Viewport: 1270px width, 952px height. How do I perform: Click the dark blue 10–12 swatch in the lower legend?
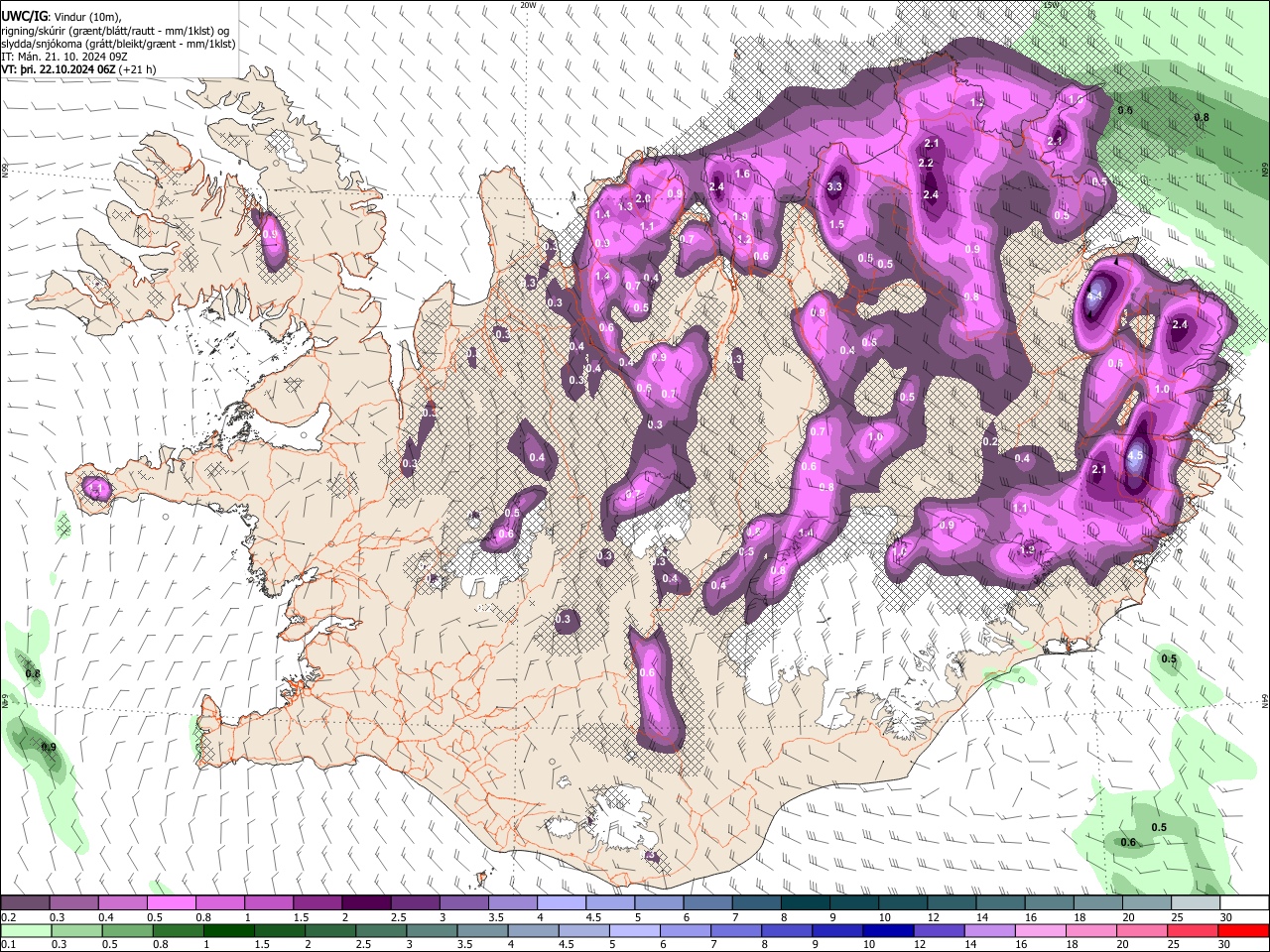pyautogui.click(x=887, y=929)
